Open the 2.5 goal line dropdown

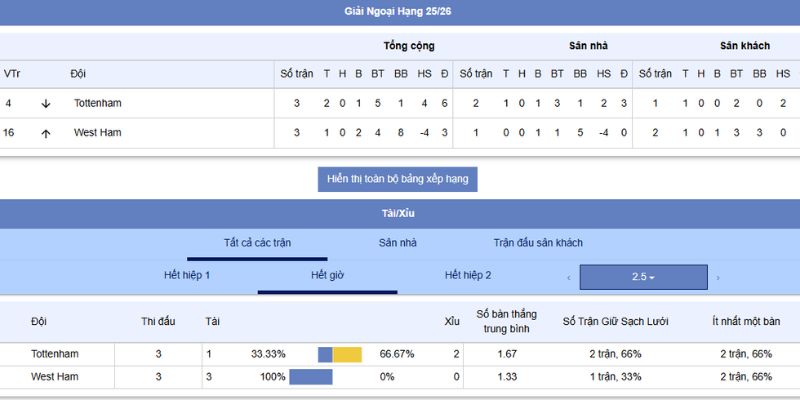pyautogui.click(x=642, y=277)
